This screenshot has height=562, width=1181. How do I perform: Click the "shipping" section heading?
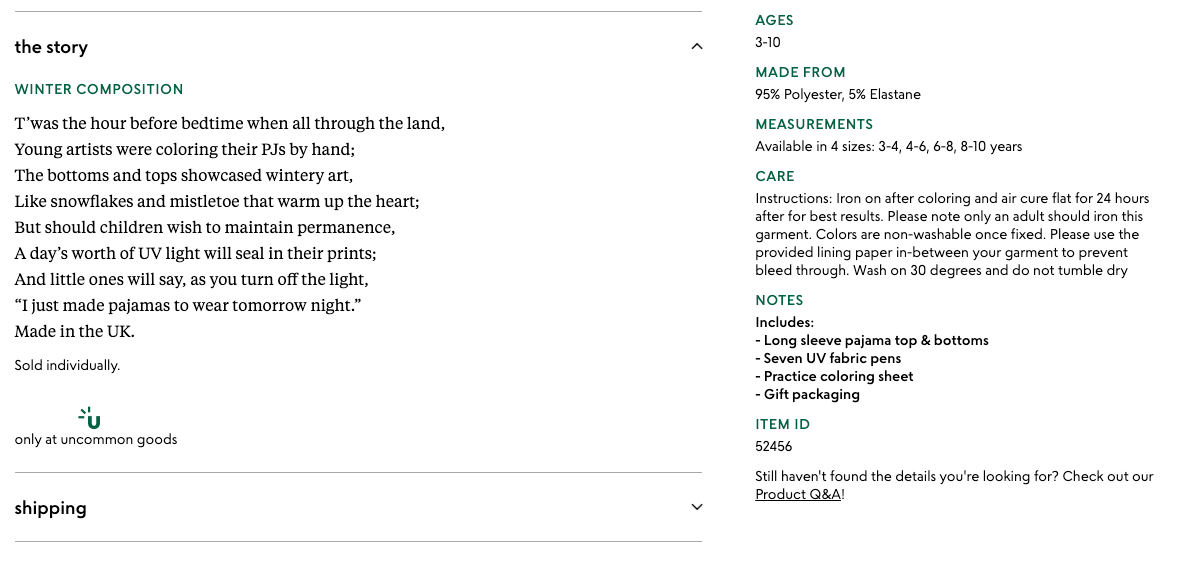(x=50, y=508)
